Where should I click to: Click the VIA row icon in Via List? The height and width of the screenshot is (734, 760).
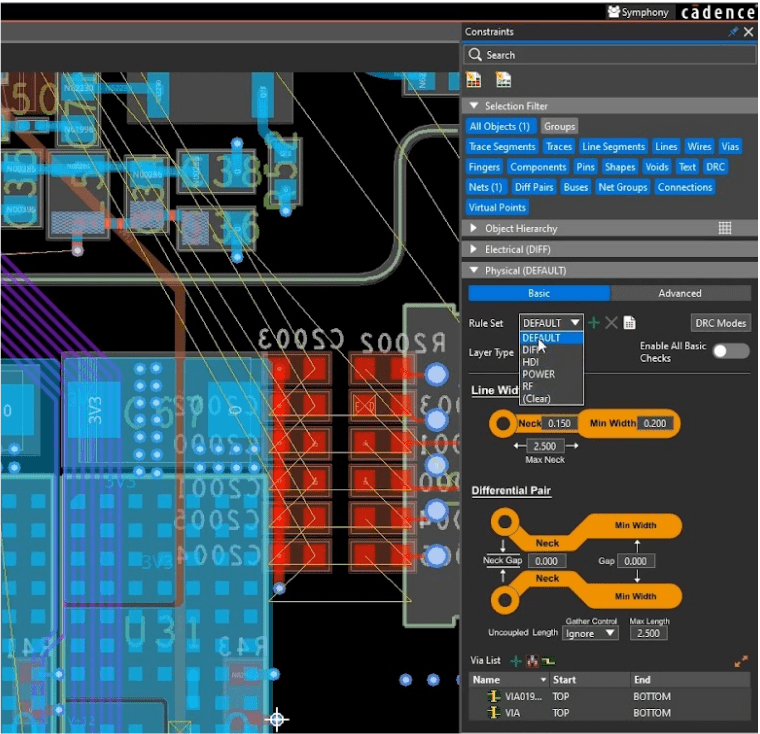(494, 713)
